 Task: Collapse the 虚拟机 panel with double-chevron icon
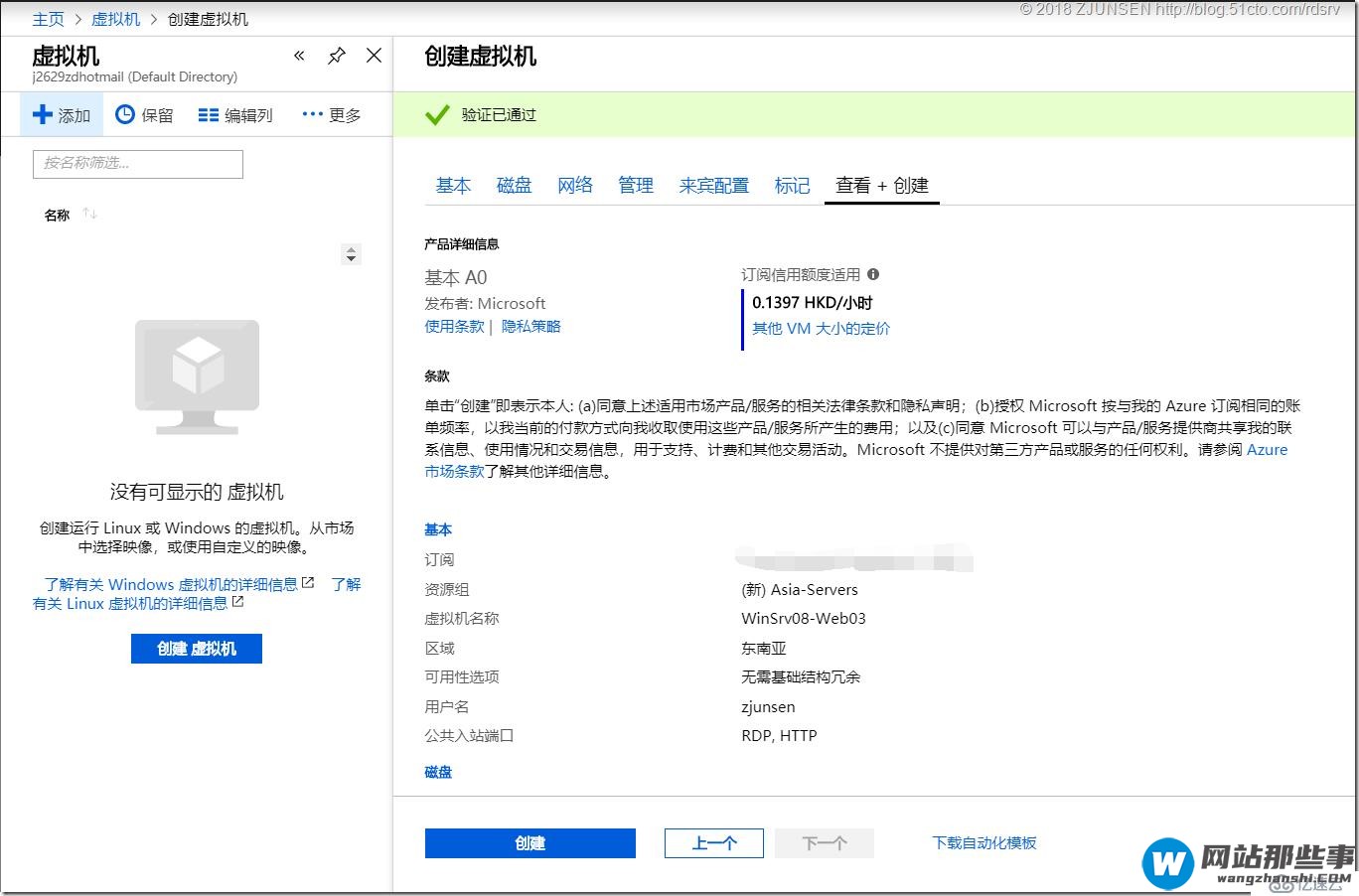tap(299, 56)
